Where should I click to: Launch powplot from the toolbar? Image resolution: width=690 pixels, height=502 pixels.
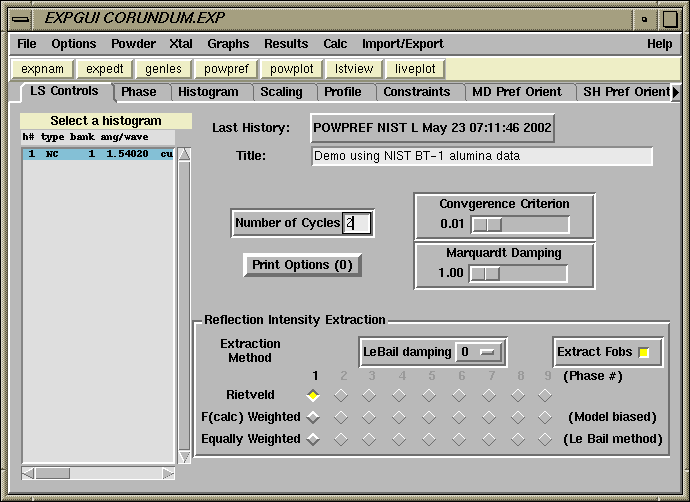coord(292,69)
